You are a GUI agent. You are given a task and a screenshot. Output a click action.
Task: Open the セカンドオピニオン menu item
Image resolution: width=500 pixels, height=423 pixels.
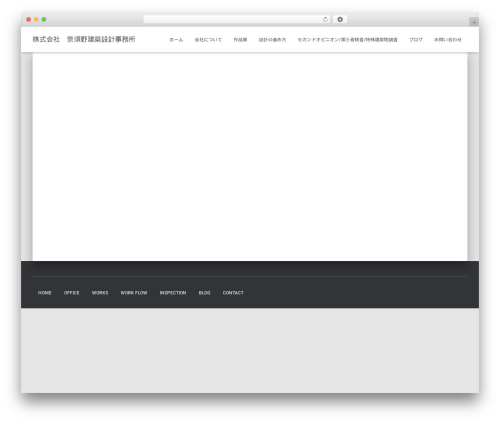tap(348, 40)
